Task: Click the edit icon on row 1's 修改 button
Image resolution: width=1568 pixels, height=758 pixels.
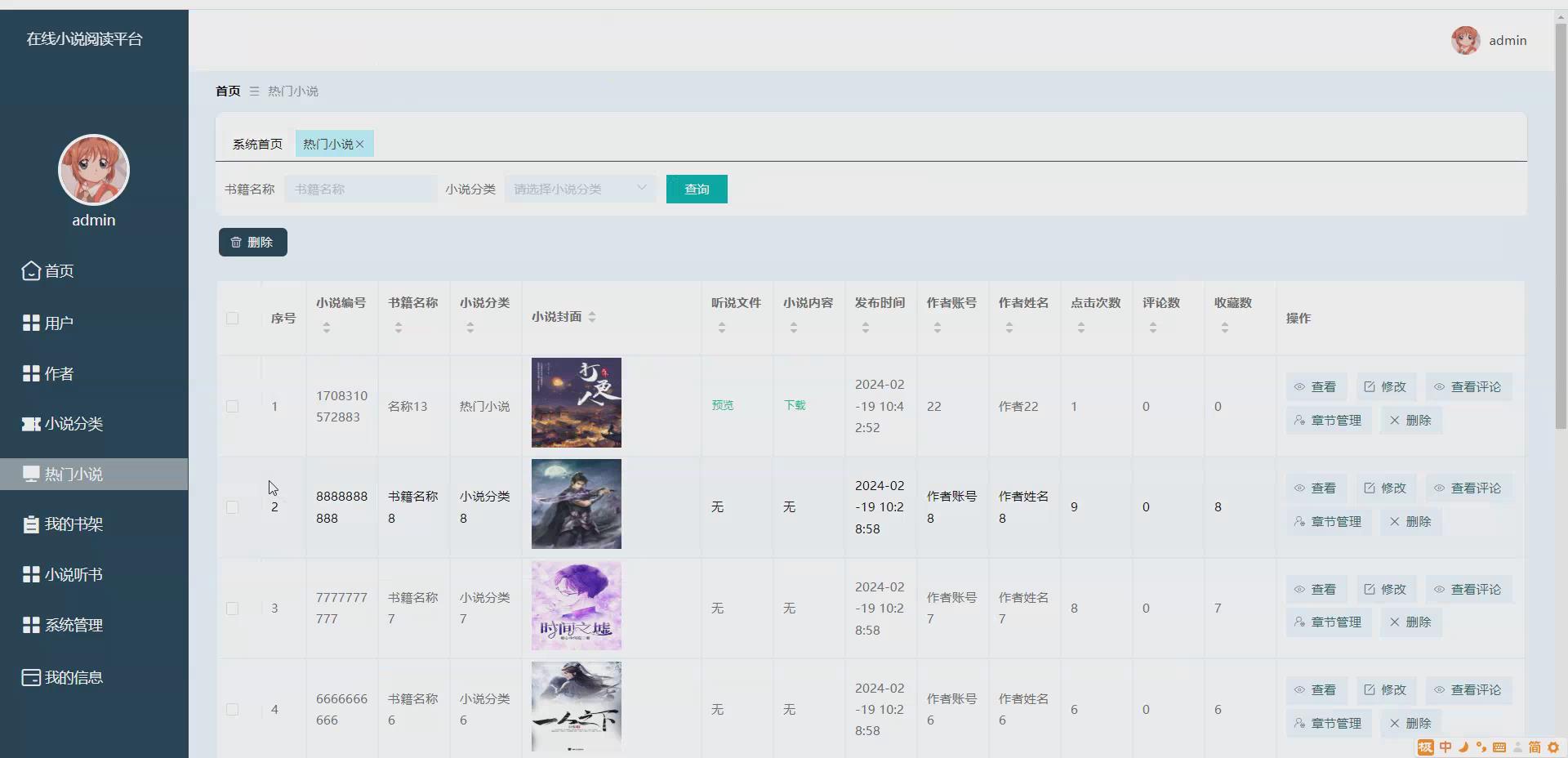Action: tap(1370, 386)
